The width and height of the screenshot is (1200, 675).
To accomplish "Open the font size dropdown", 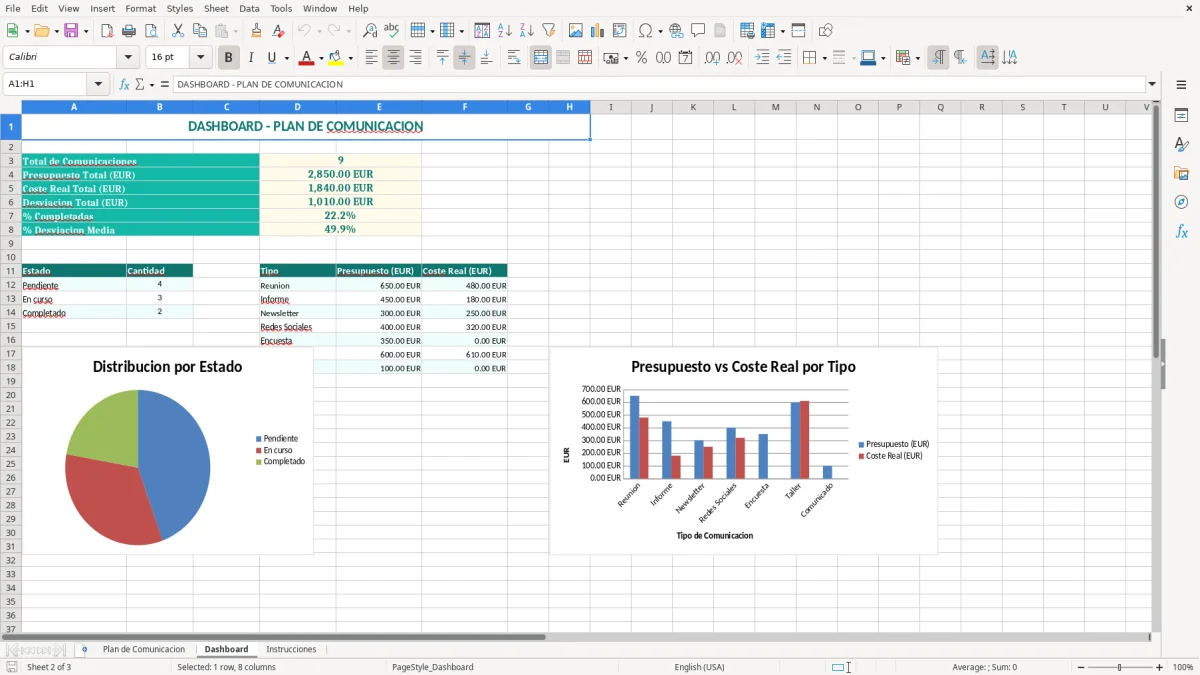I will (200, 57).
